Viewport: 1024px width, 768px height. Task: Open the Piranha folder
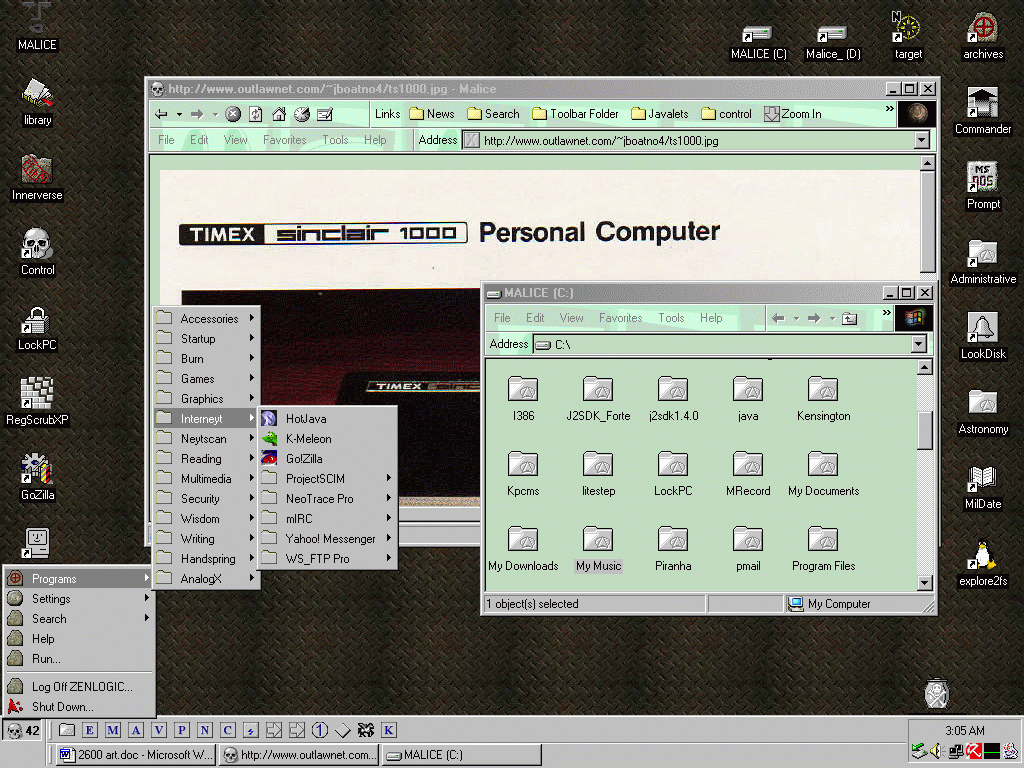[x=673, y=547]
